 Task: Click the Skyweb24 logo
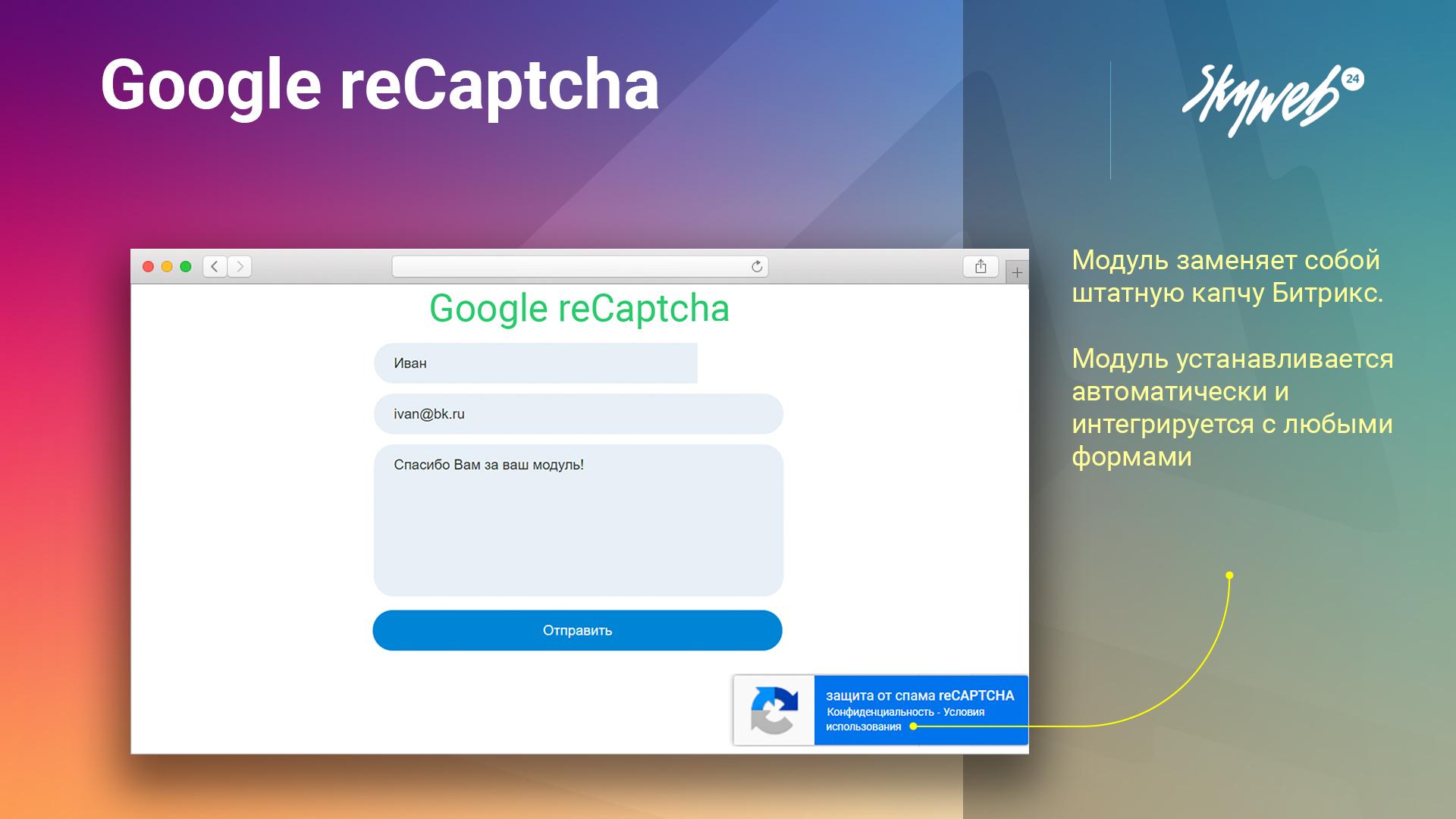1272,101
